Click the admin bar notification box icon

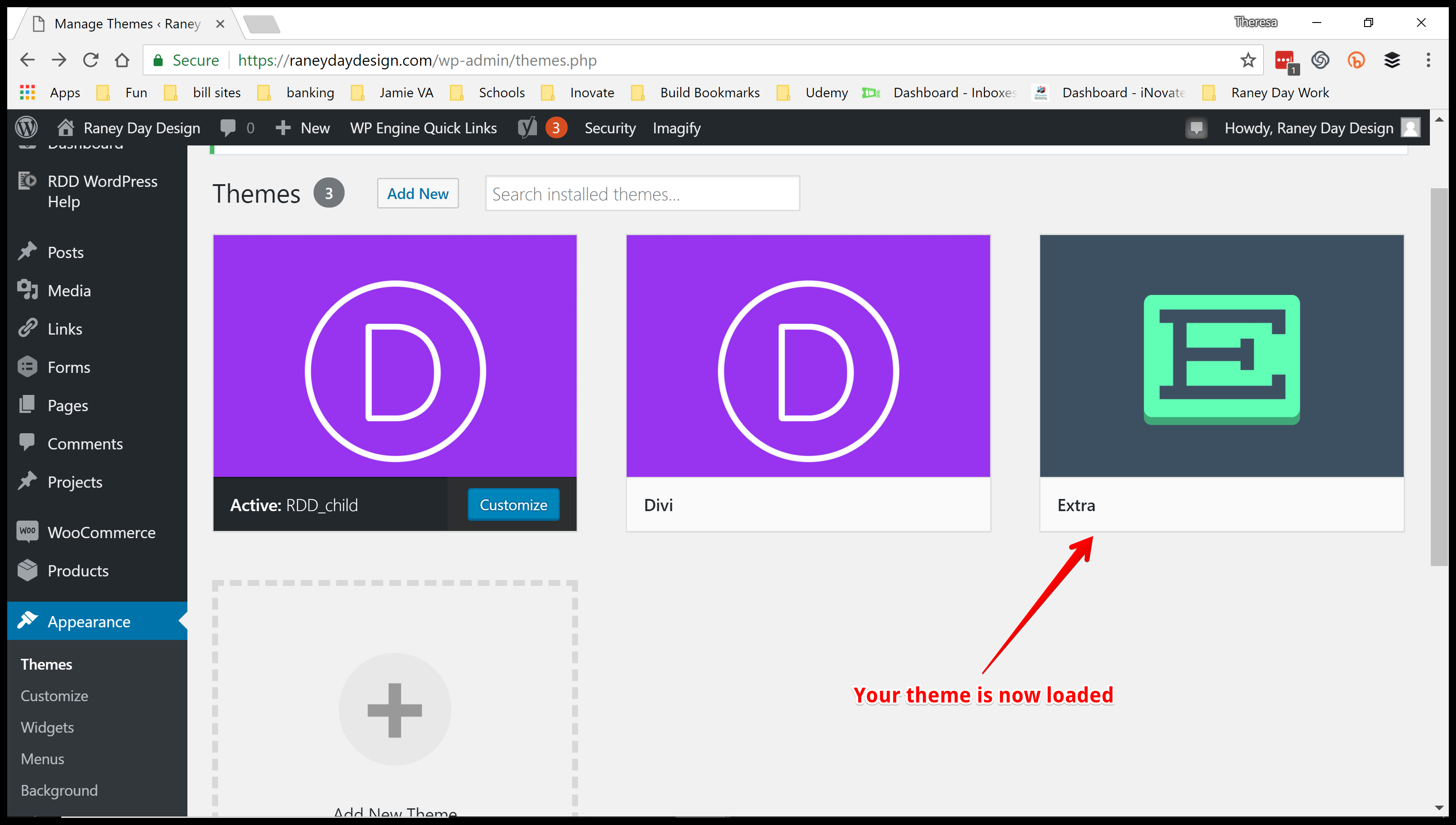1196,128
